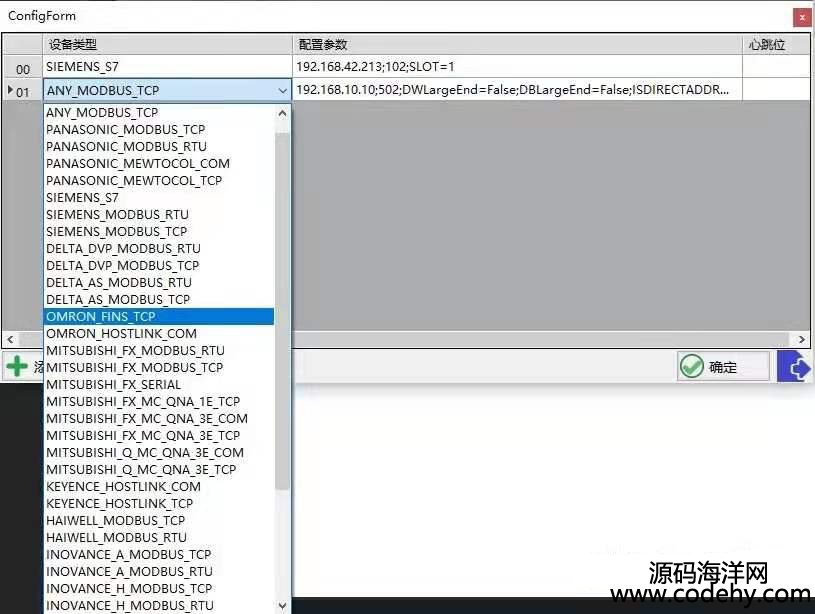Choose PANASONIC_MODBUS_TCP in the list
This screenshot has height=614, width=815.
[x=159, y=129]
